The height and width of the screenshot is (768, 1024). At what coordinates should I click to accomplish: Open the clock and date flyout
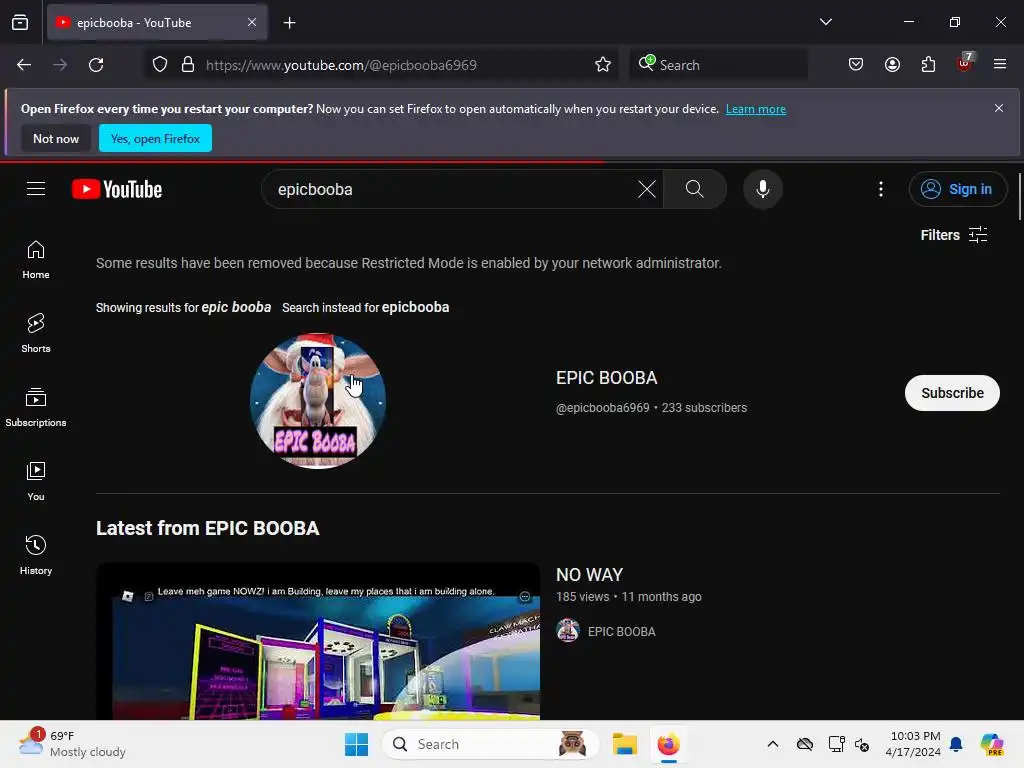point(913,744)
